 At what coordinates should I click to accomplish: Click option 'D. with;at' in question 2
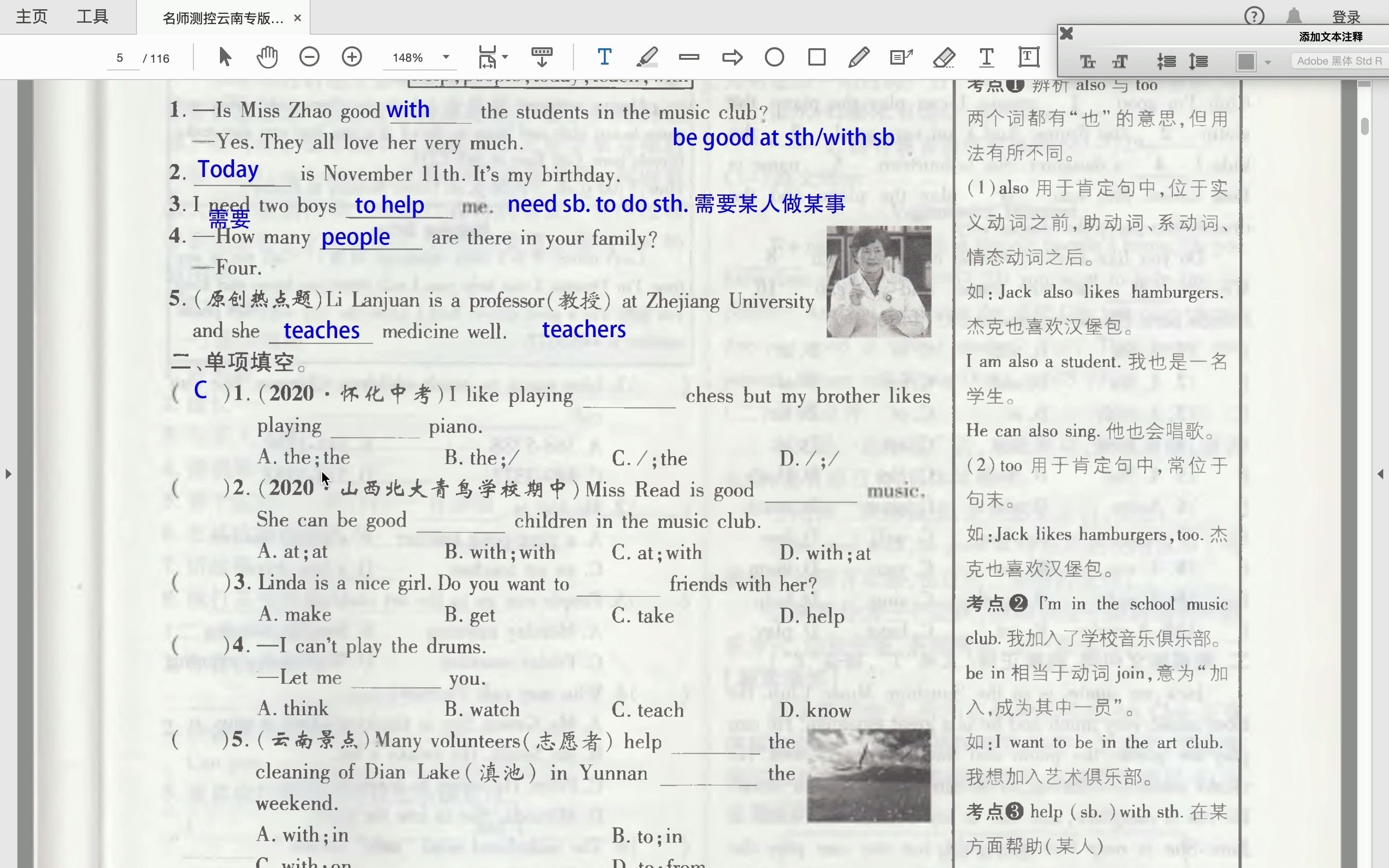(825, 553)
